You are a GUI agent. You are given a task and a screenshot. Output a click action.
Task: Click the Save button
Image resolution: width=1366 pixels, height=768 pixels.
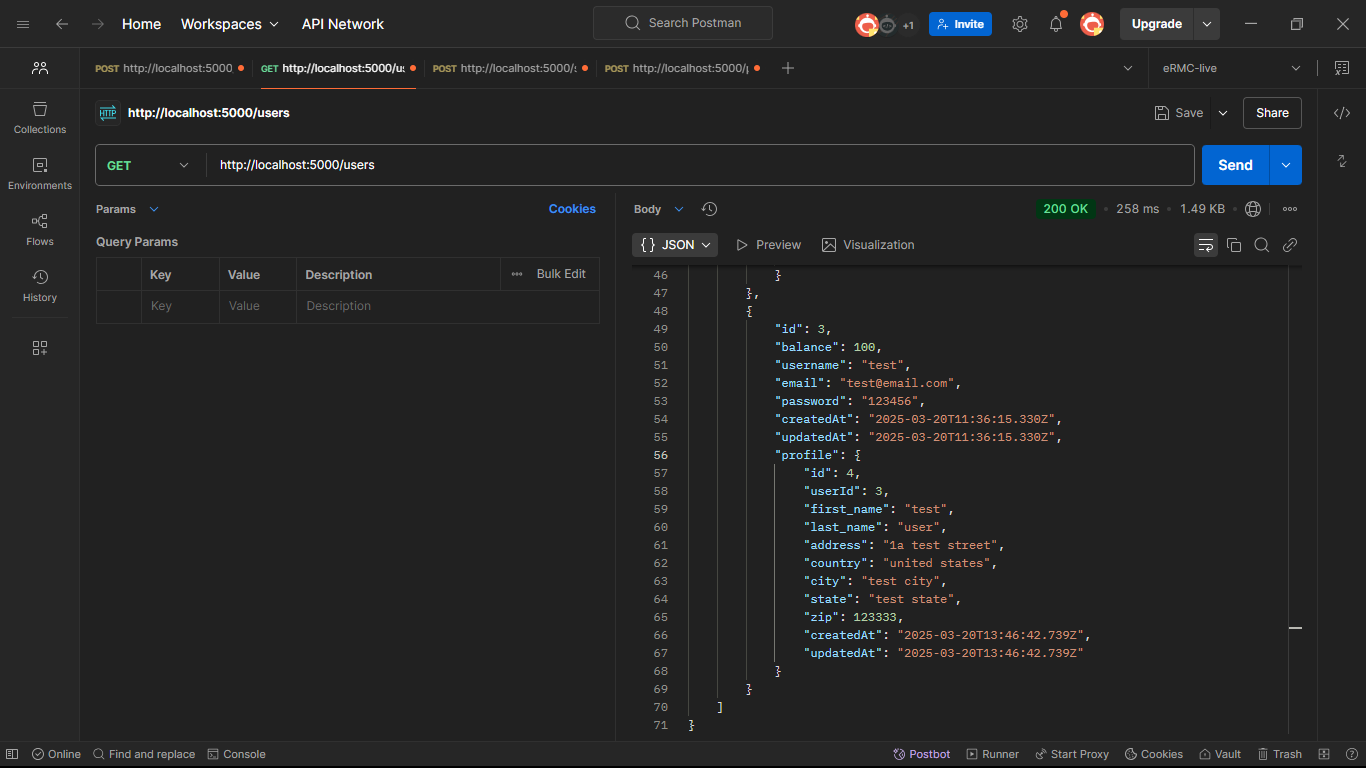click(x=1178, y=113)
